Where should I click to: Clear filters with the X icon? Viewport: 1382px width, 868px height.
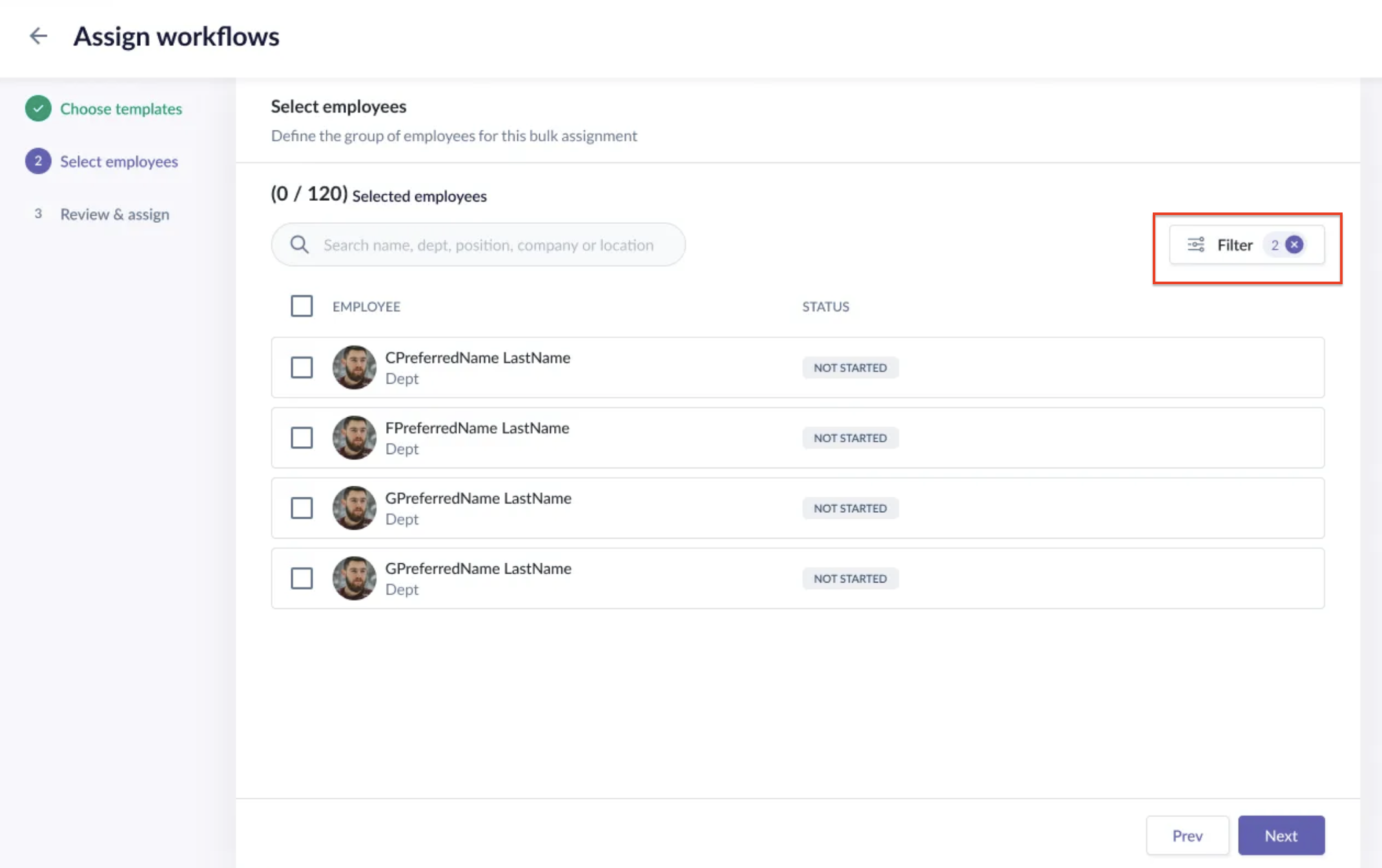click(x=1294, y=245)
